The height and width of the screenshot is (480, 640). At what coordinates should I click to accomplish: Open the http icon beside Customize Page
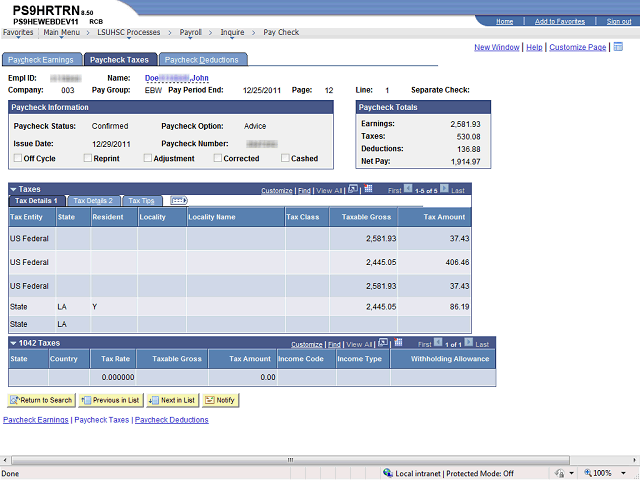click(x=618, y=47)
